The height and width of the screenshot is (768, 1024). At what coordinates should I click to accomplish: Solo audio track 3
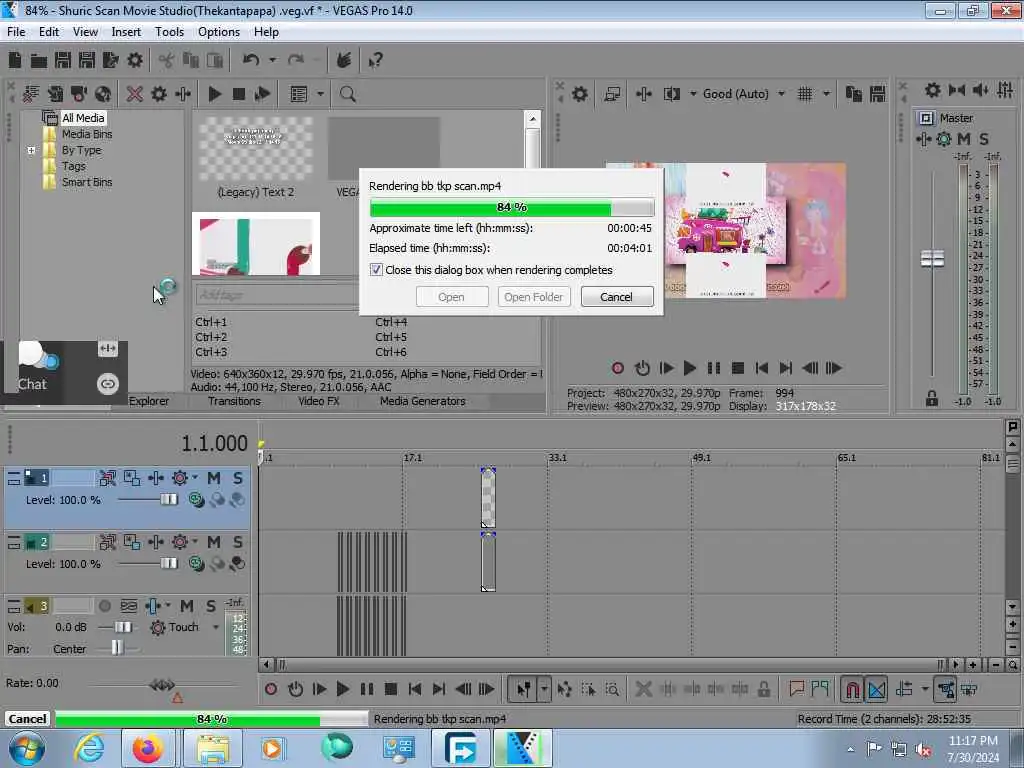[x=211, y=607]
